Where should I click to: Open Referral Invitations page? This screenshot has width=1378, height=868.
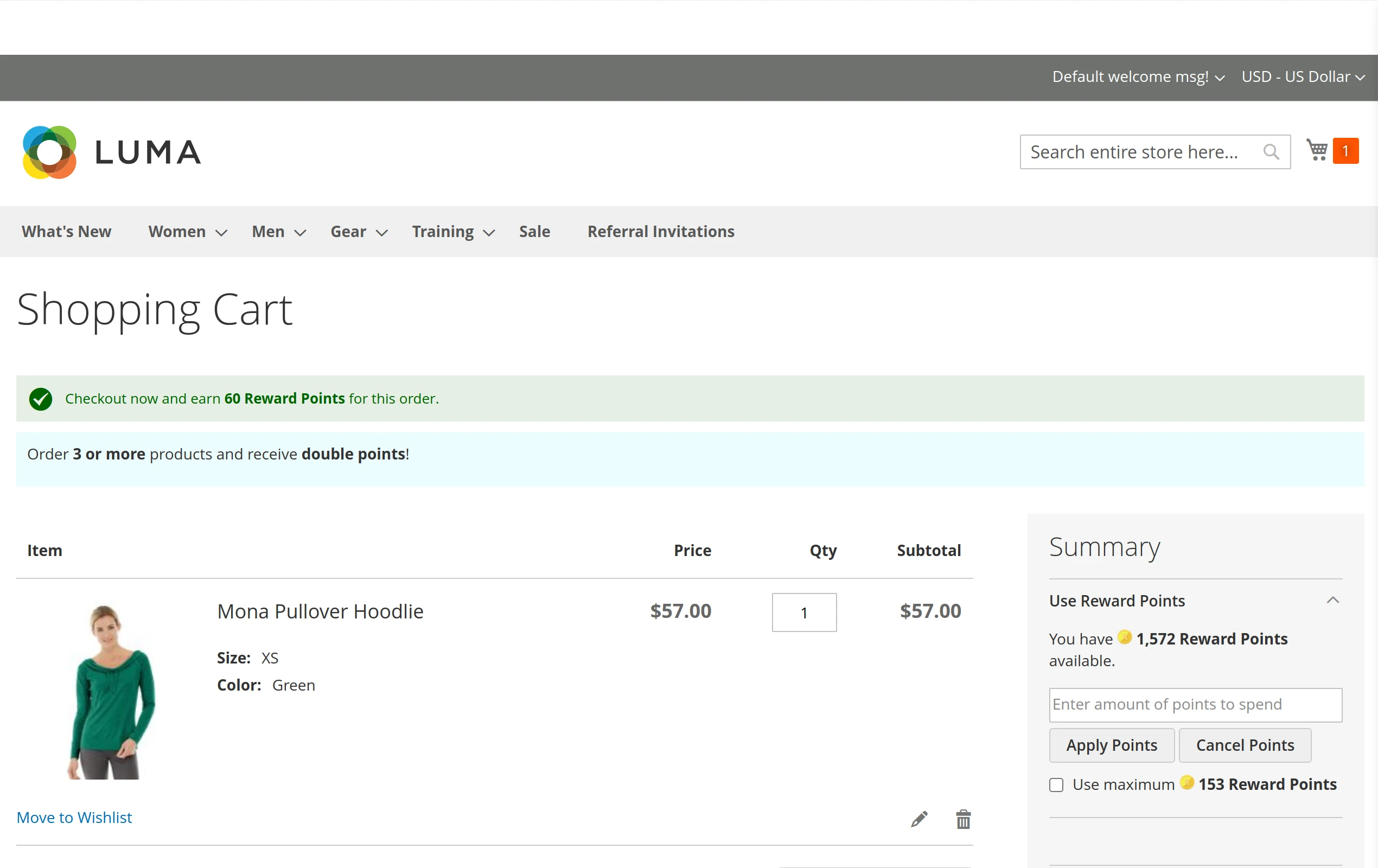point(661,232)
